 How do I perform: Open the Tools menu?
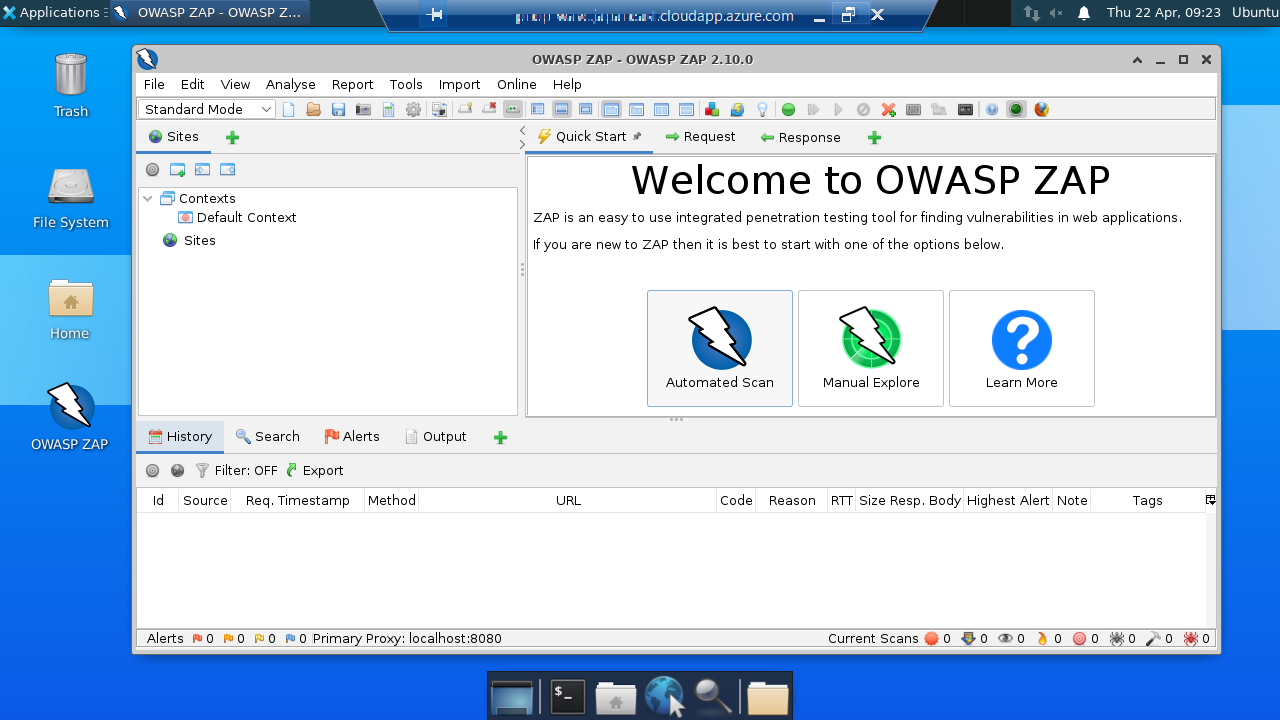coord(406,85)
